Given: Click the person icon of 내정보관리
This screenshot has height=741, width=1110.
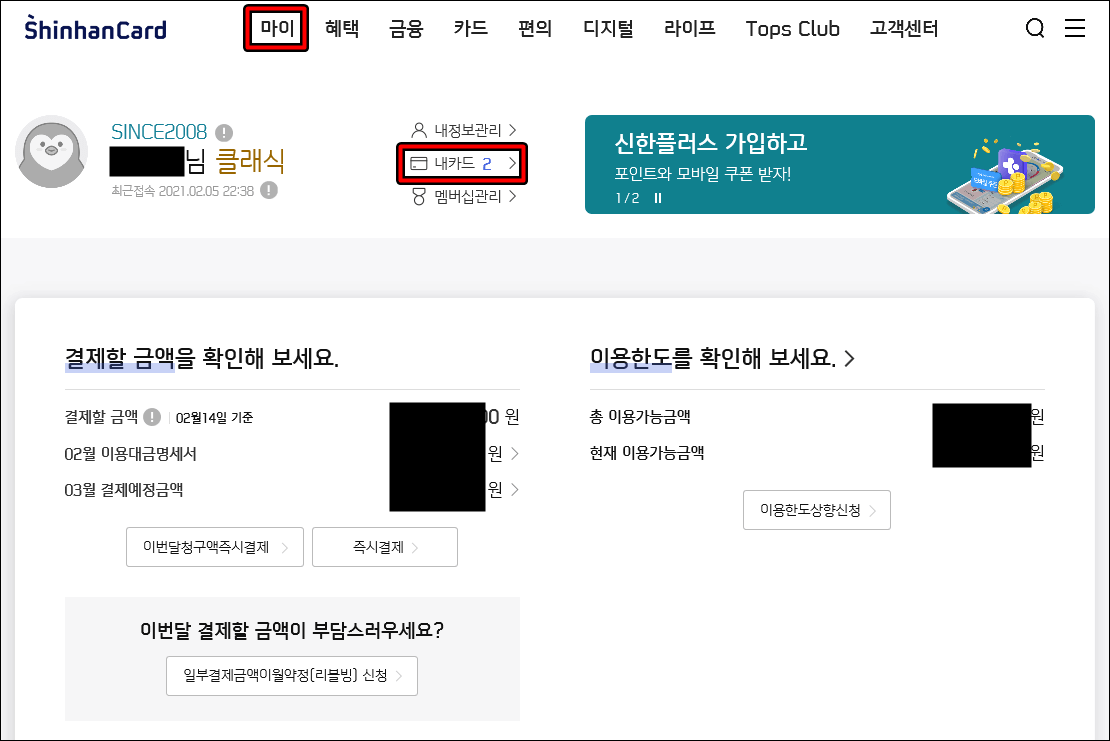Looking at the screenshot, I should coord(419,130).
